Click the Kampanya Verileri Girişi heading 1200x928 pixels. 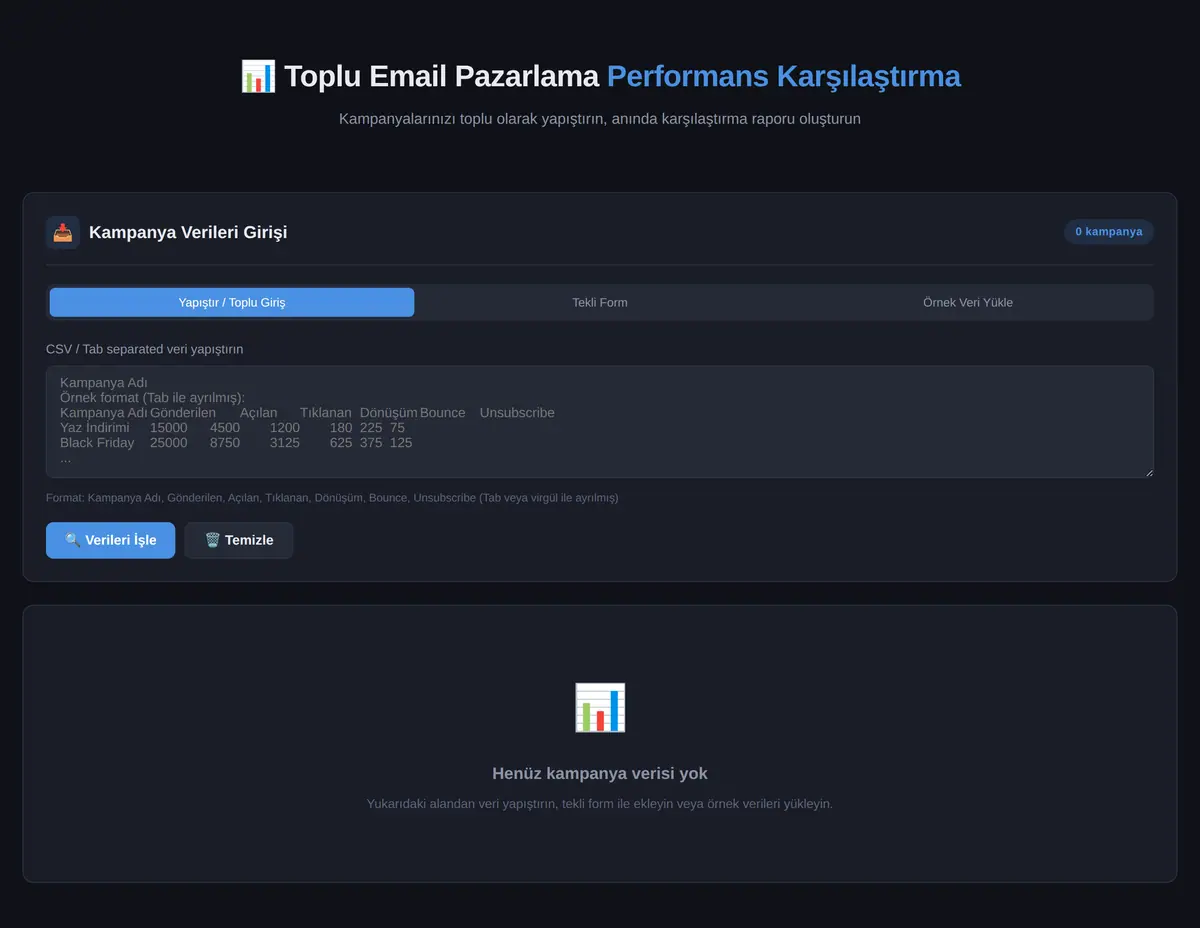(x=188, y=232)
